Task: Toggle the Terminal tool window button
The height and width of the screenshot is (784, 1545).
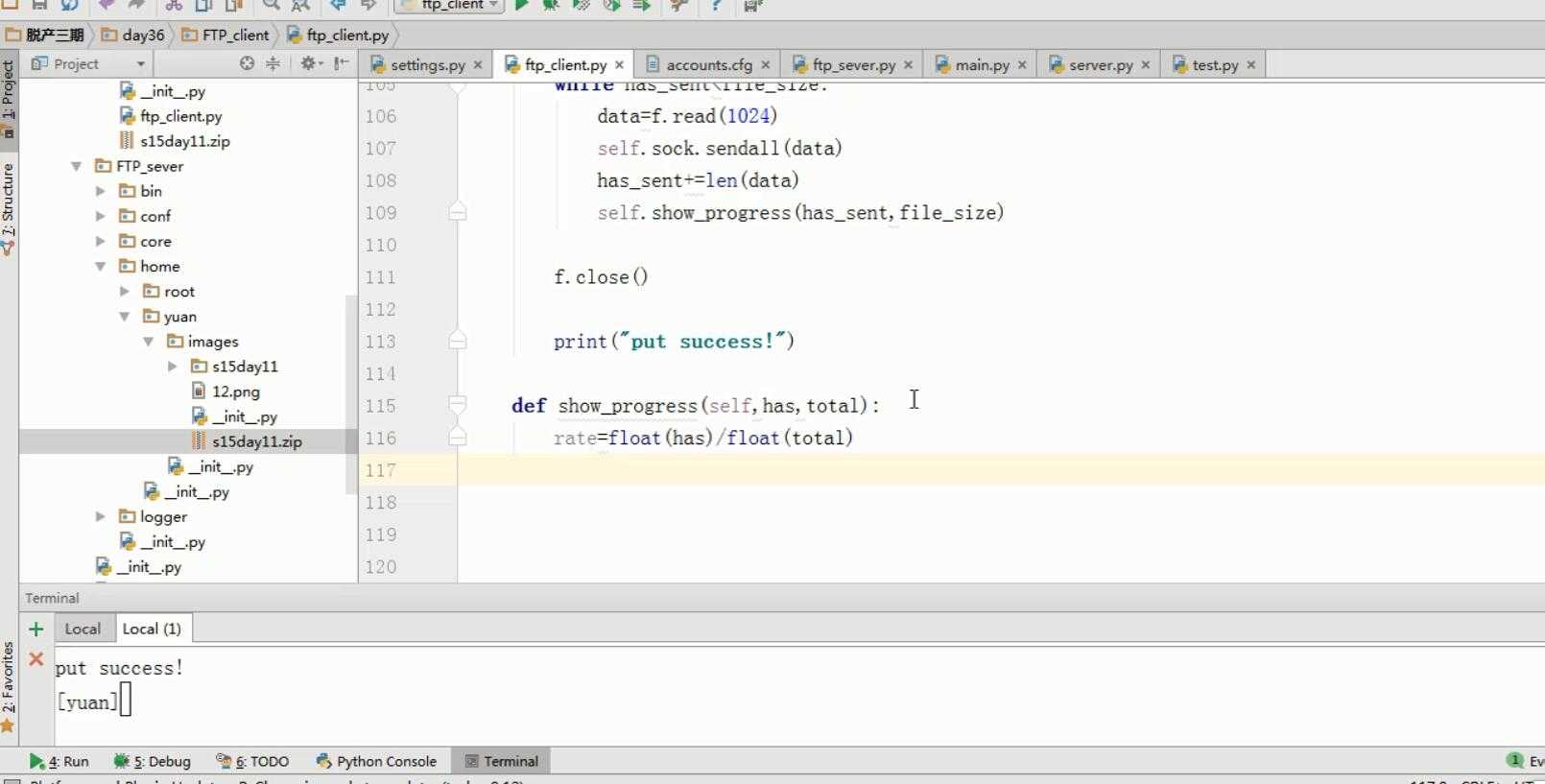Action: [x=501, y=761]
